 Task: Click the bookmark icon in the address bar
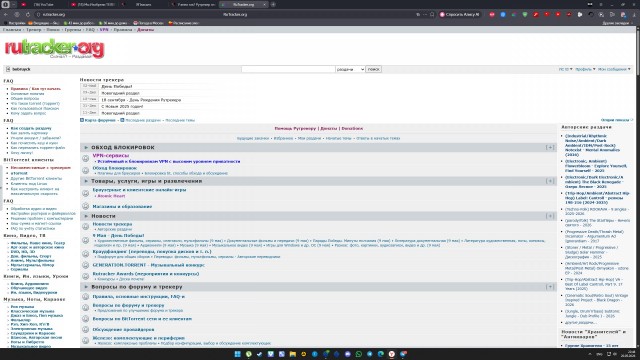click(x=432, y=14)
